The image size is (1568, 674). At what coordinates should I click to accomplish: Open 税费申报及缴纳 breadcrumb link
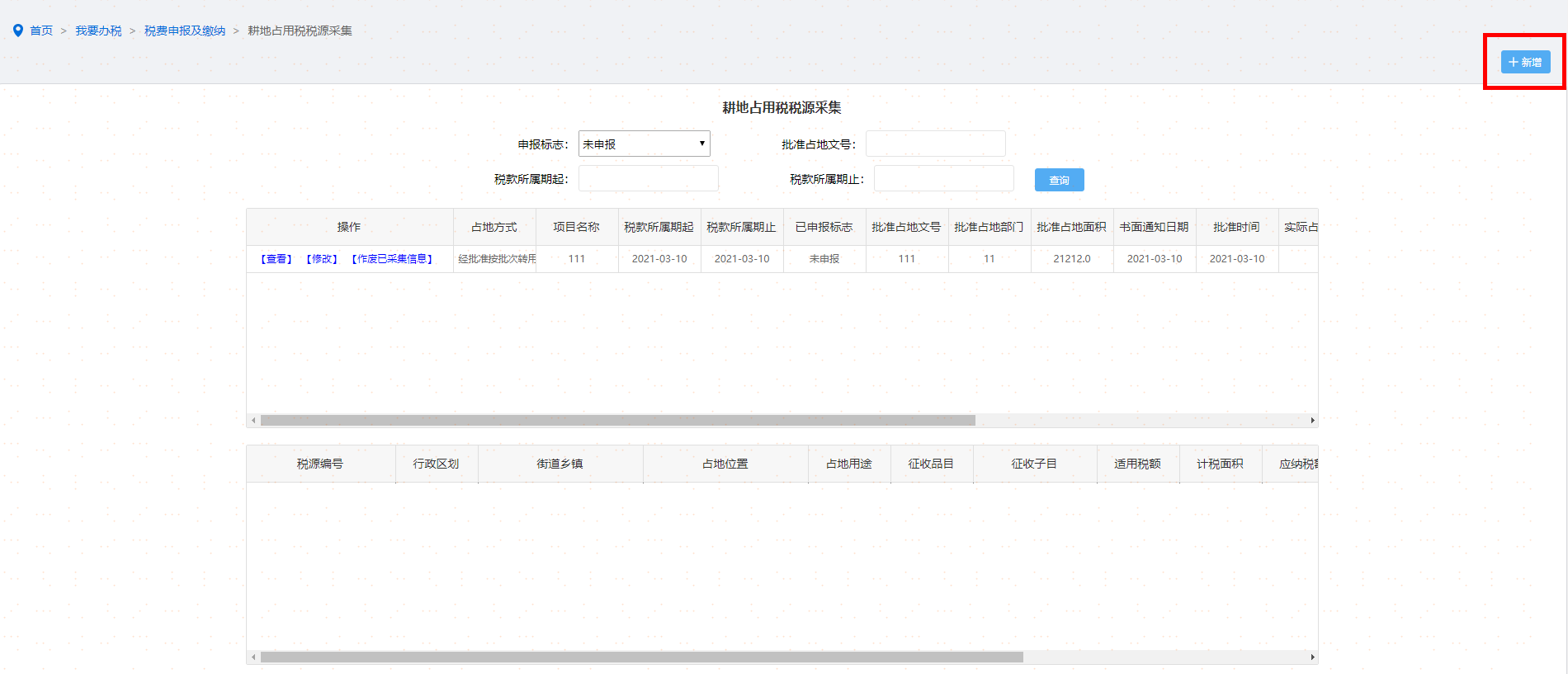(x=185, y=31)
